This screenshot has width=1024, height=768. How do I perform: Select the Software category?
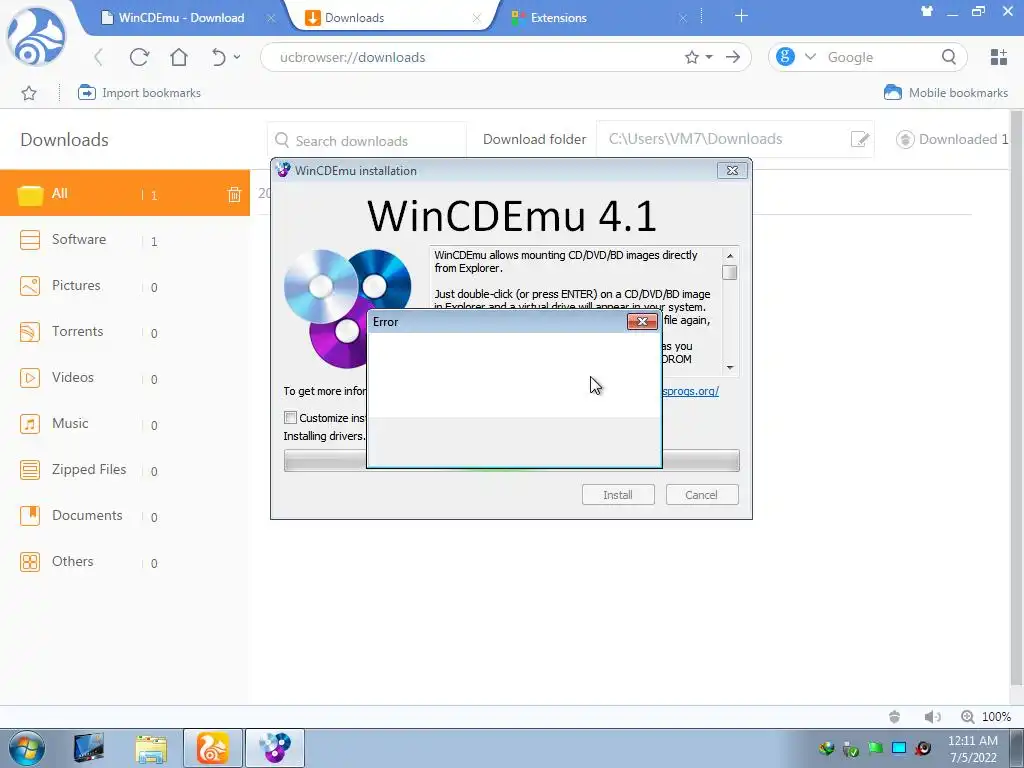(x=125, y=240)
